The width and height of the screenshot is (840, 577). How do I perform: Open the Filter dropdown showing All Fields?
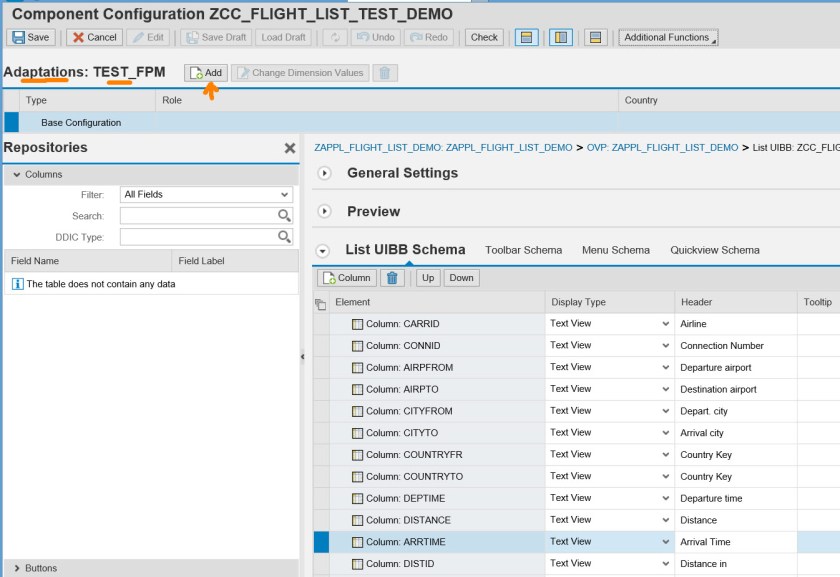pyautogui.click(x=206, y=194)
